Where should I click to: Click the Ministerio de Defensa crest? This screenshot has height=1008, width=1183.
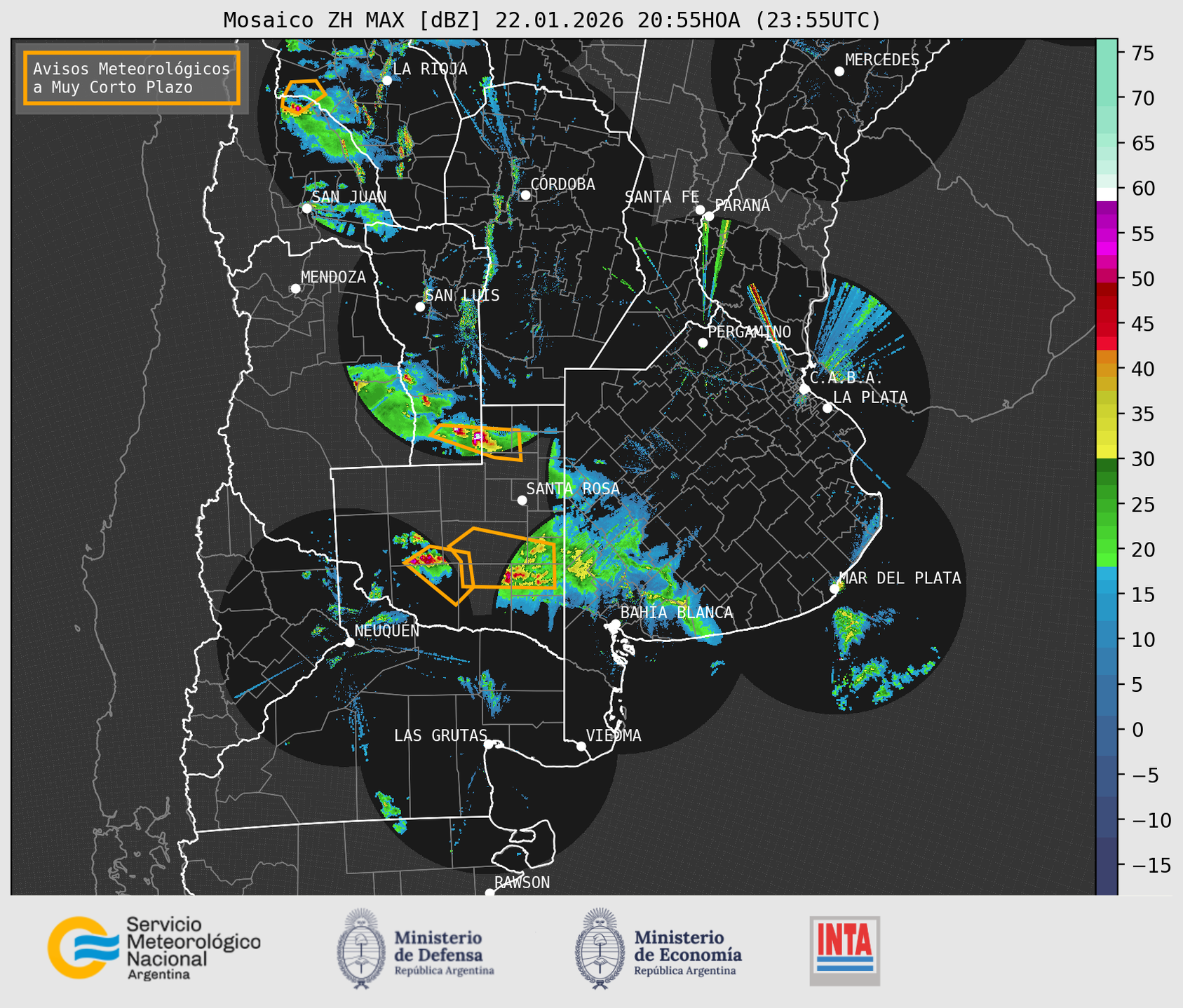(360, 948)
